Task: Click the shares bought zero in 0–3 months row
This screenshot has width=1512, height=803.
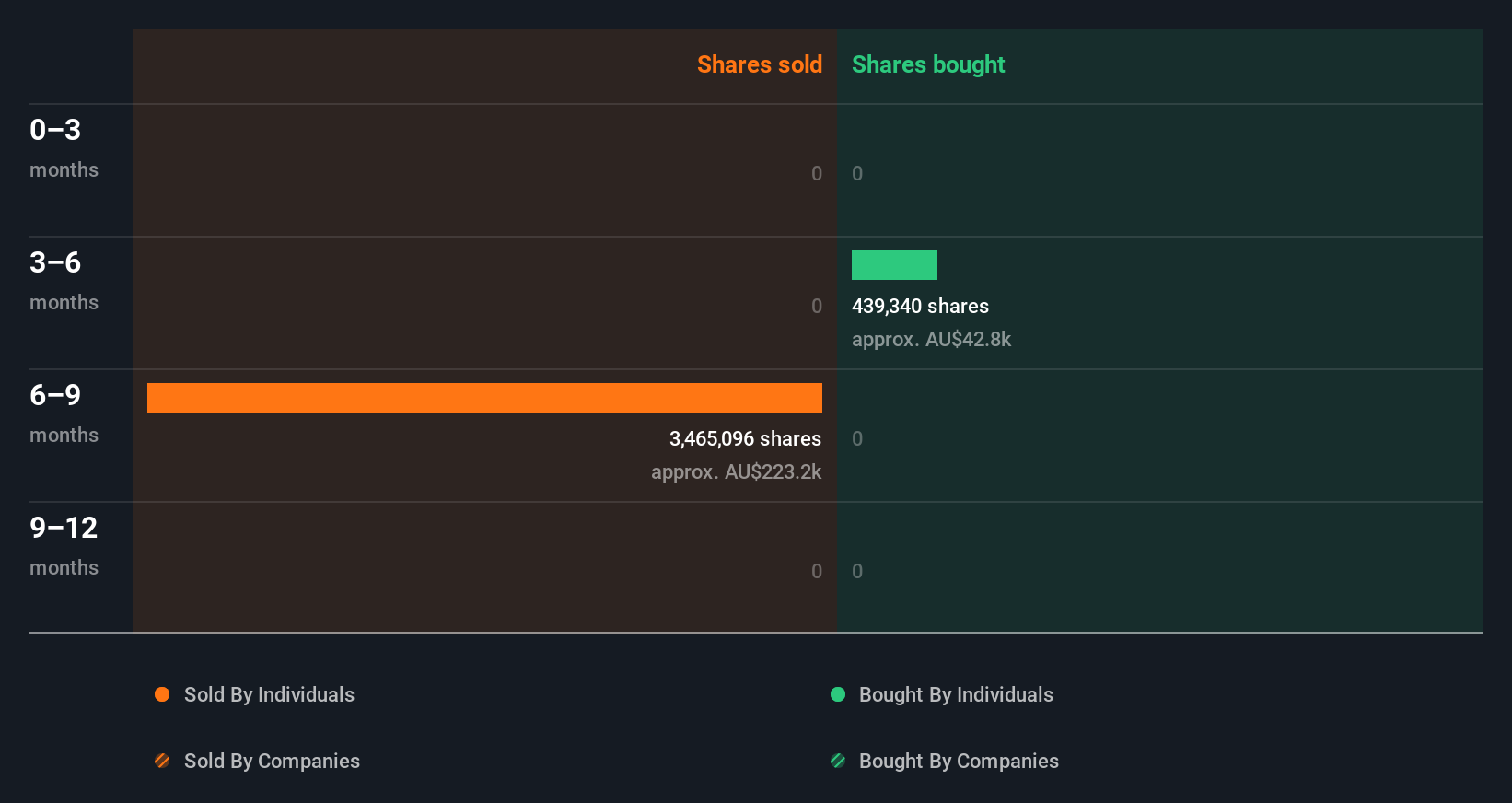Action: click(857, 173)
